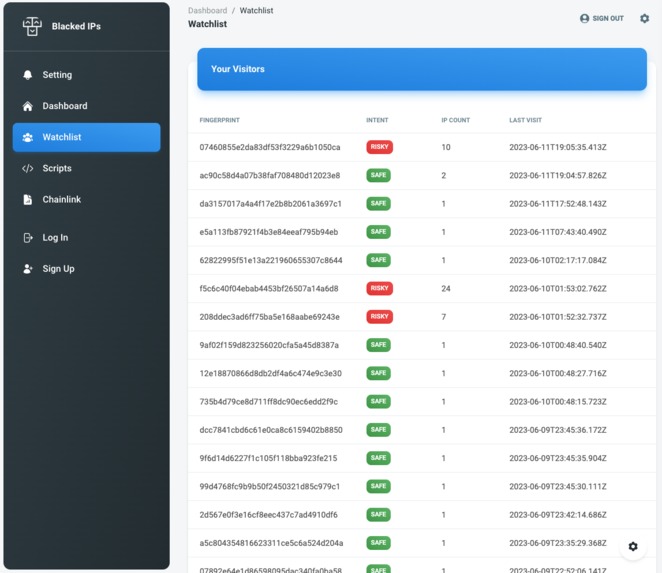
Task: Click the IP count value 24
Action: pyautogui.click(x=446, y=289)
